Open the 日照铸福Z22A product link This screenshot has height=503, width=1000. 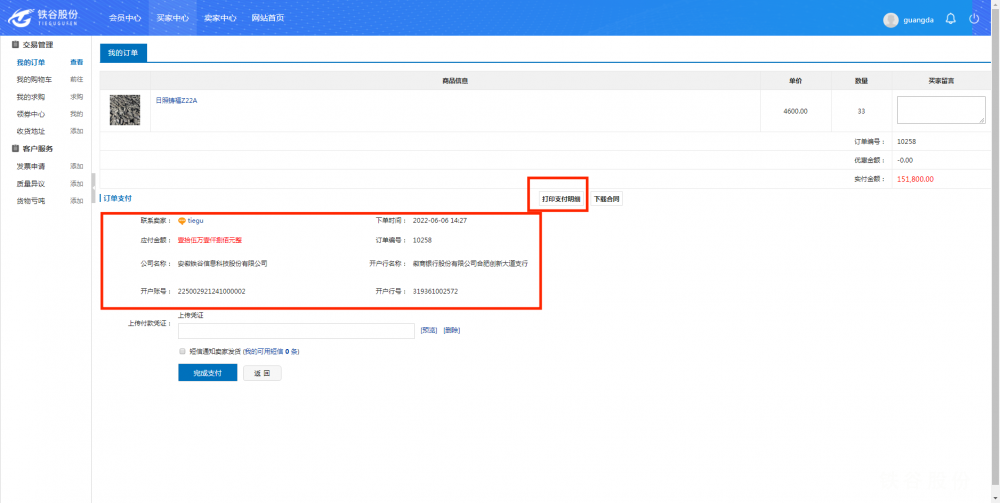click(176, 100)
